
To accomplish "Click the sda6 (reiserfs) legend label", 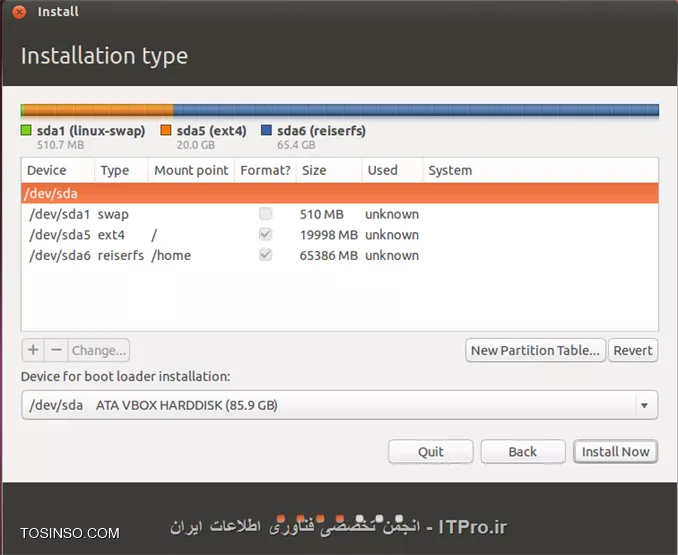I will click(321, 131).
